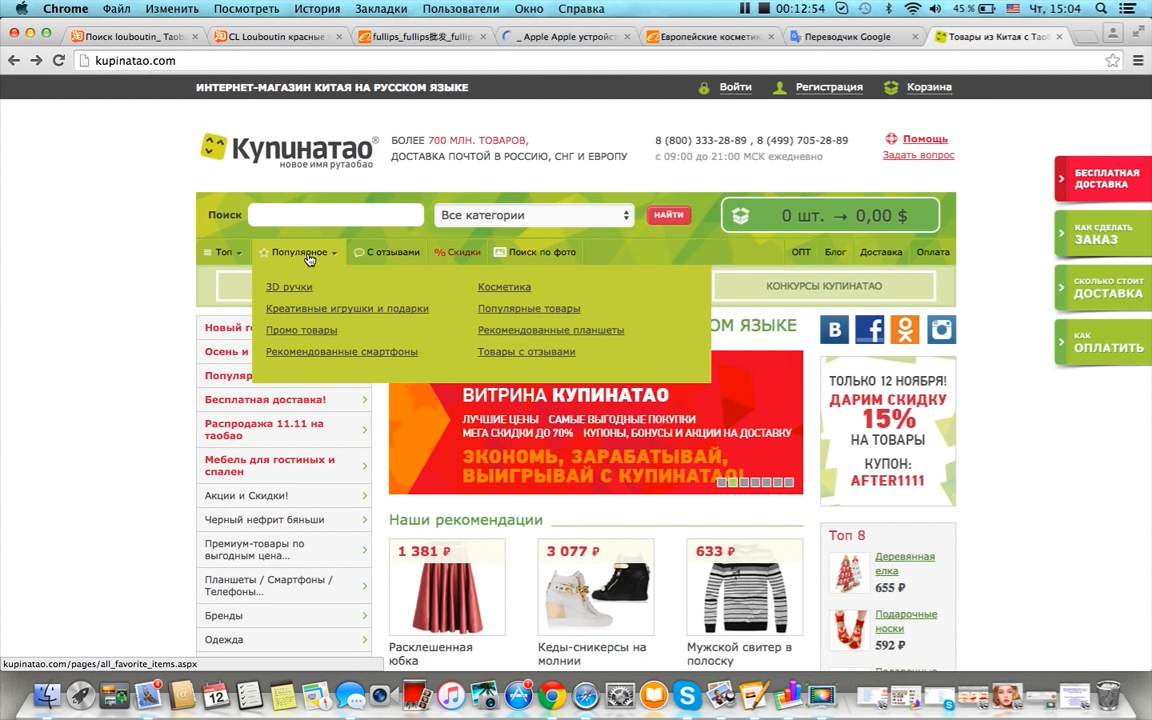Expand the Популярное dropdown menu
This screenshot has height=720, width=1152.
click(298, 252)
